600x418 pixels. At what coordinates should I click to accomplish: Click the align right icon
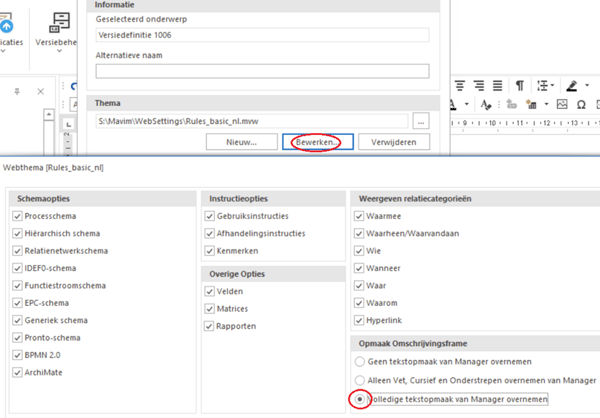480,85
